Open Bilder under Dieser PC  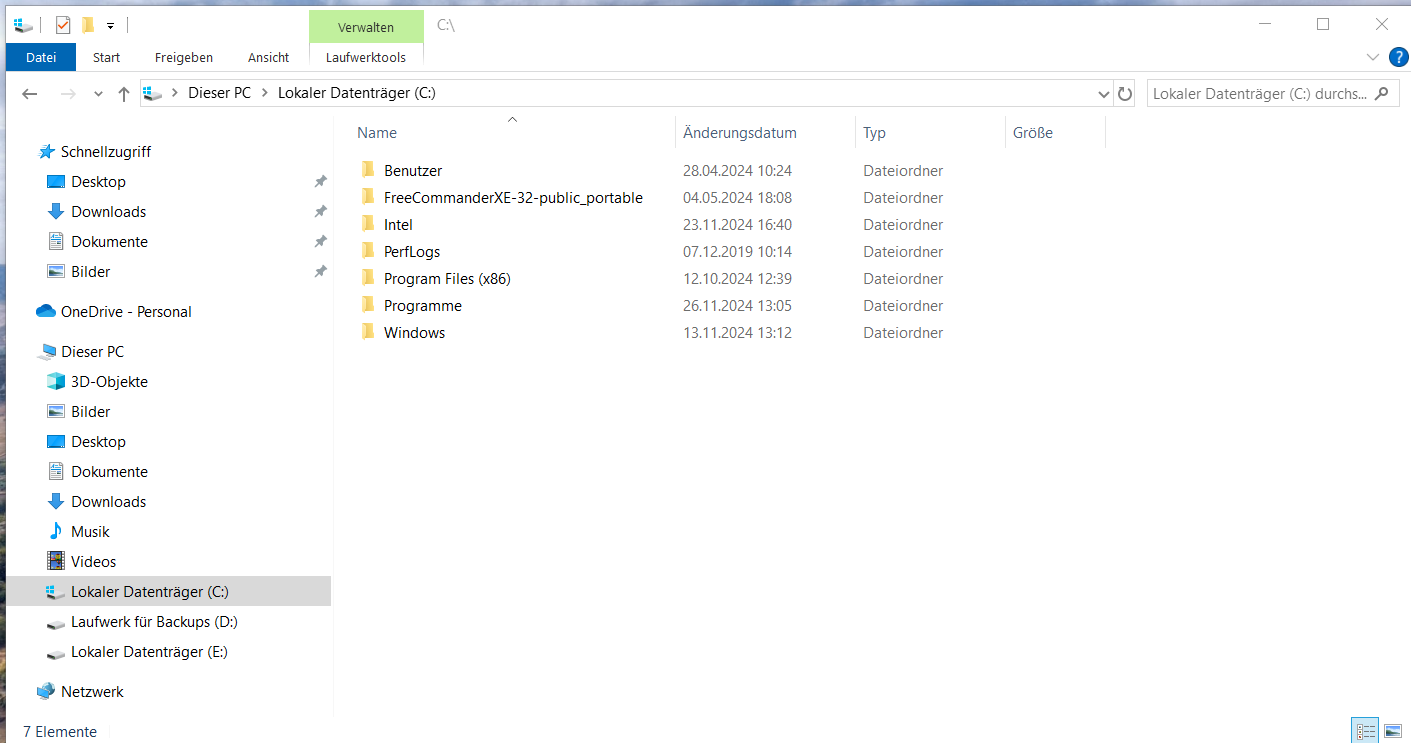coord(90,412)
